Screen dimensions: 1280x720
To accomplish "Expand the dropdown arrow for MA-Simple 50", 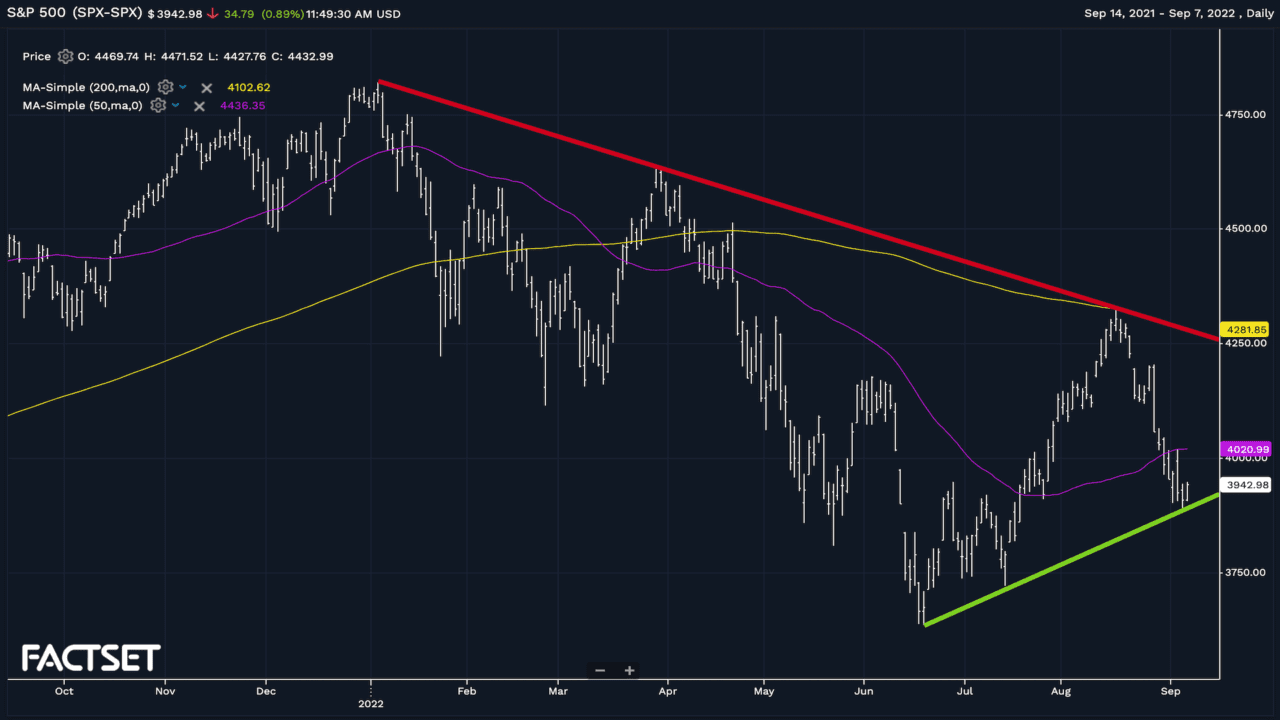I will point(176,106).
